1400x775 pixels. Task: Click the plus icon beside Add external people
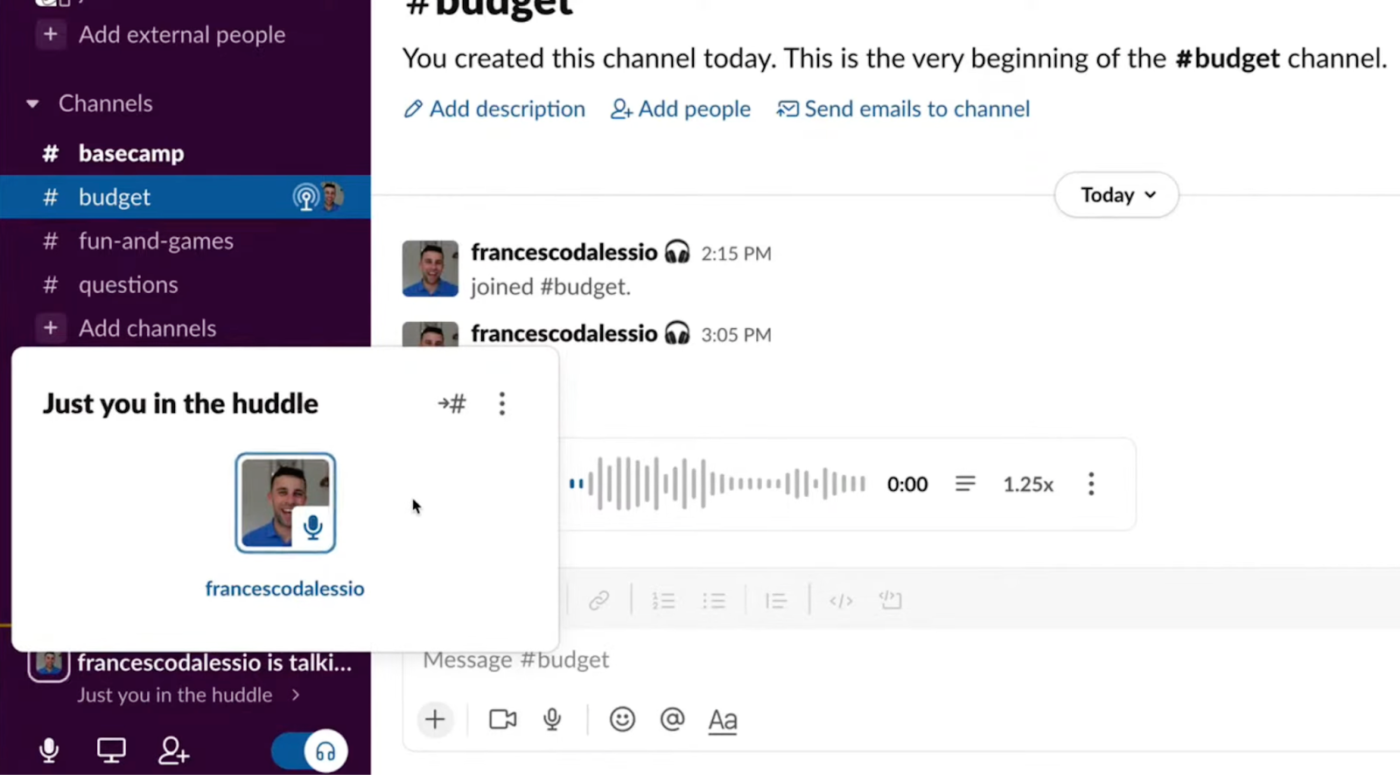50,34
